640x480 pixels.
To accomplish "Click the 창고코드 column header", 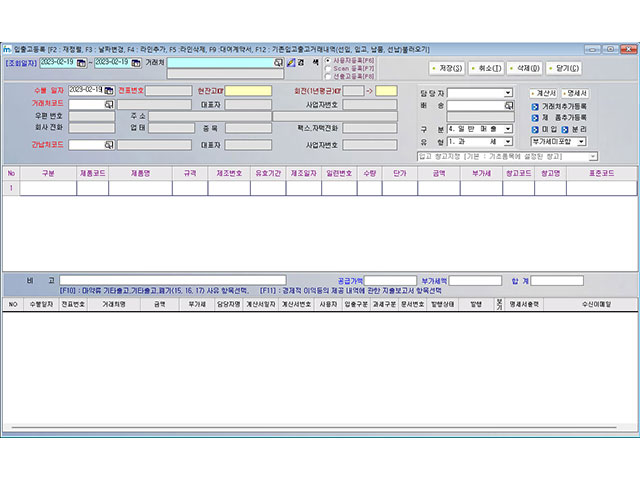I will (518, 173).
